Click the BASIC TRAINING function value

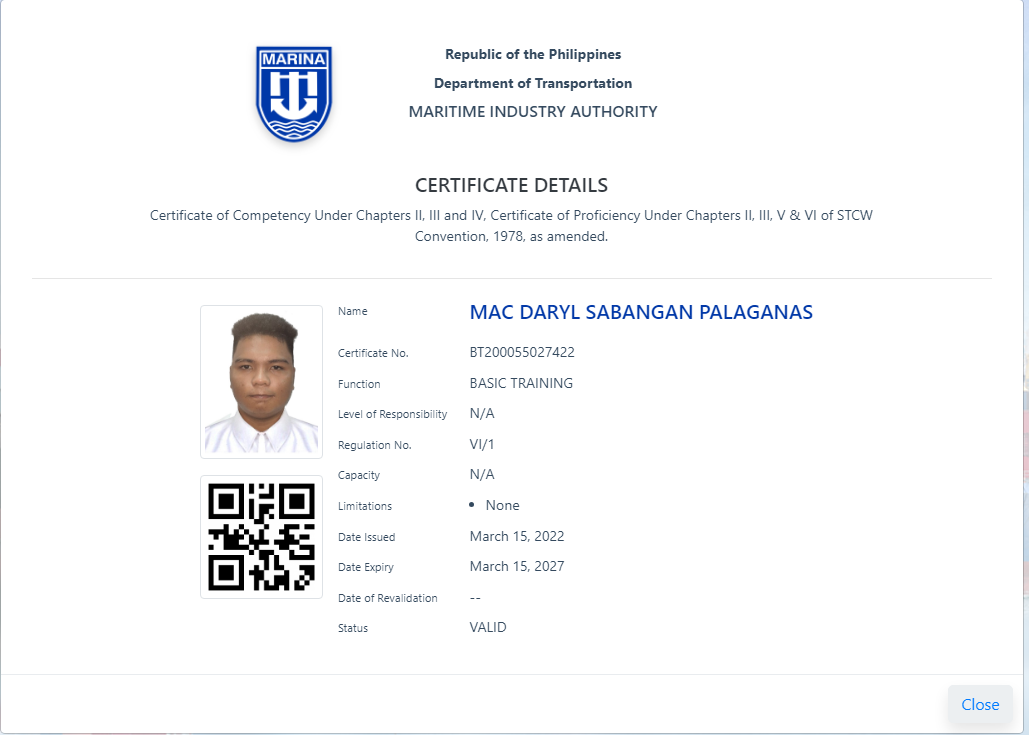point(521,383)
